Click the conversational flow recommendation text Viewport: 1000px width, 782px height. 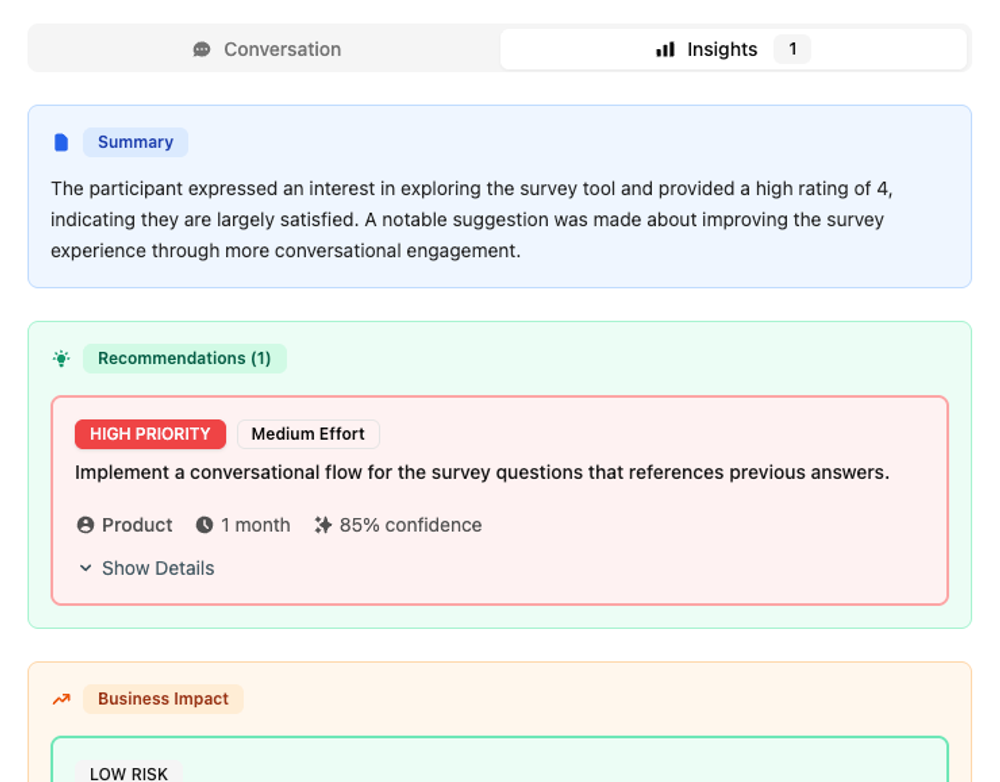tap(482, 472)
